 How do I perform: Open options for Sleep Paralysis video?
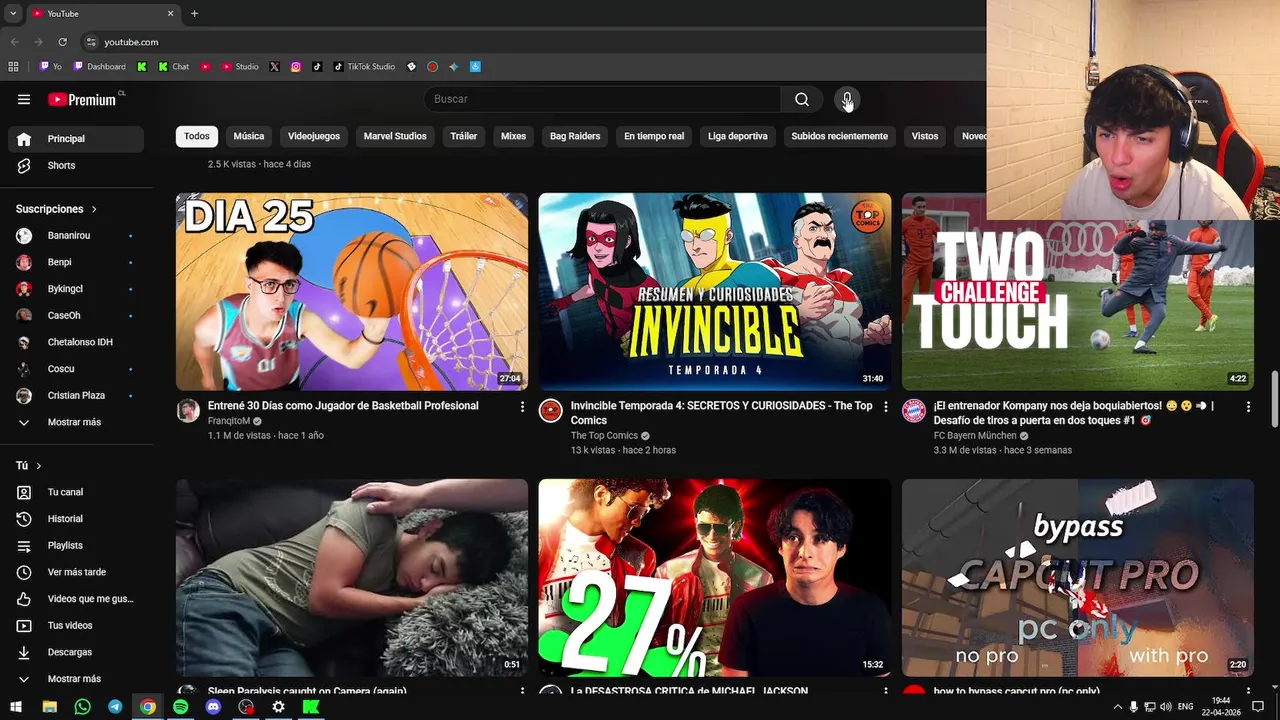[x=522, y=691]
